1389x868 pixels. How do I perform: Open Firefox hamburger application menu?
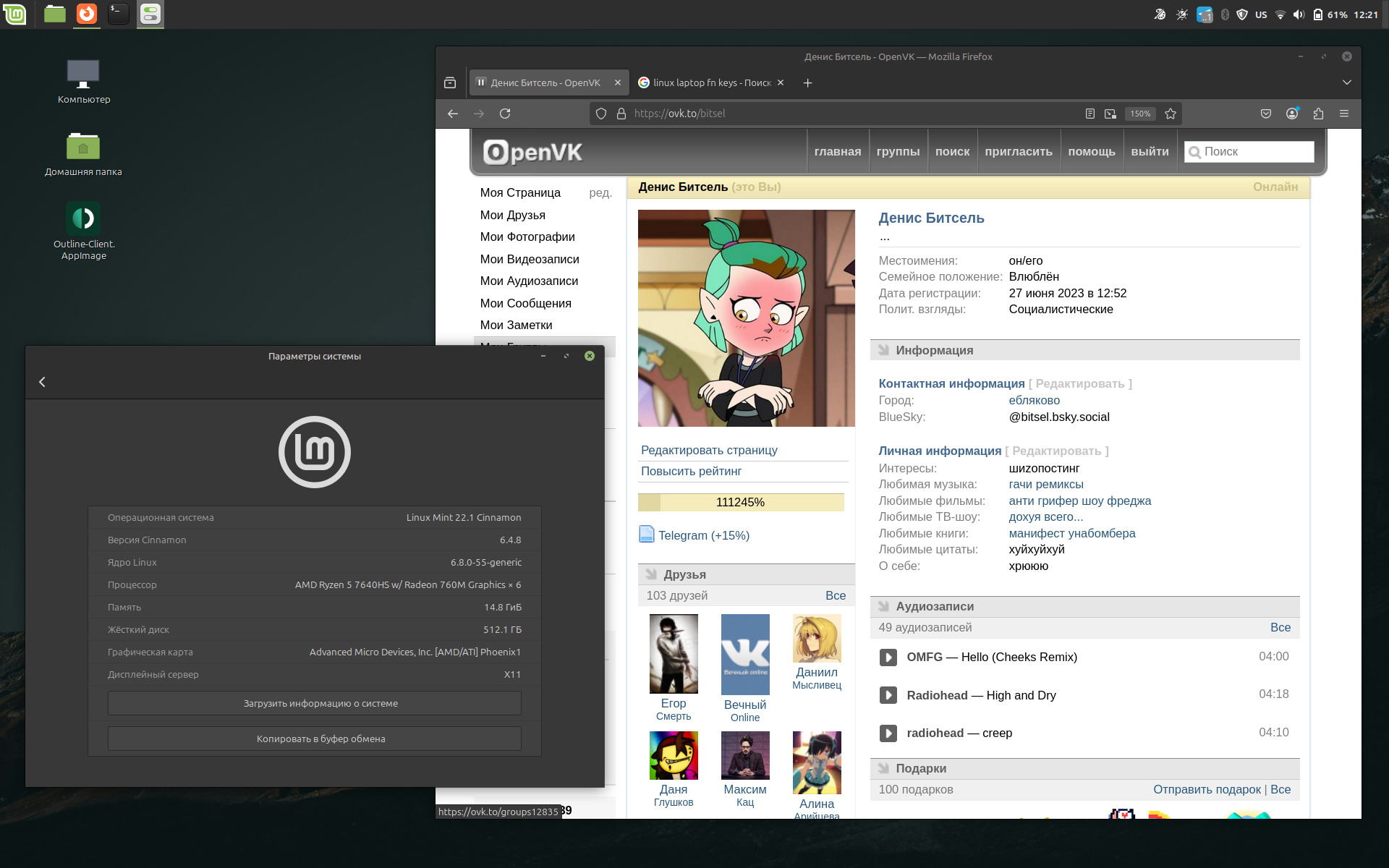[x=1344, y=114]
